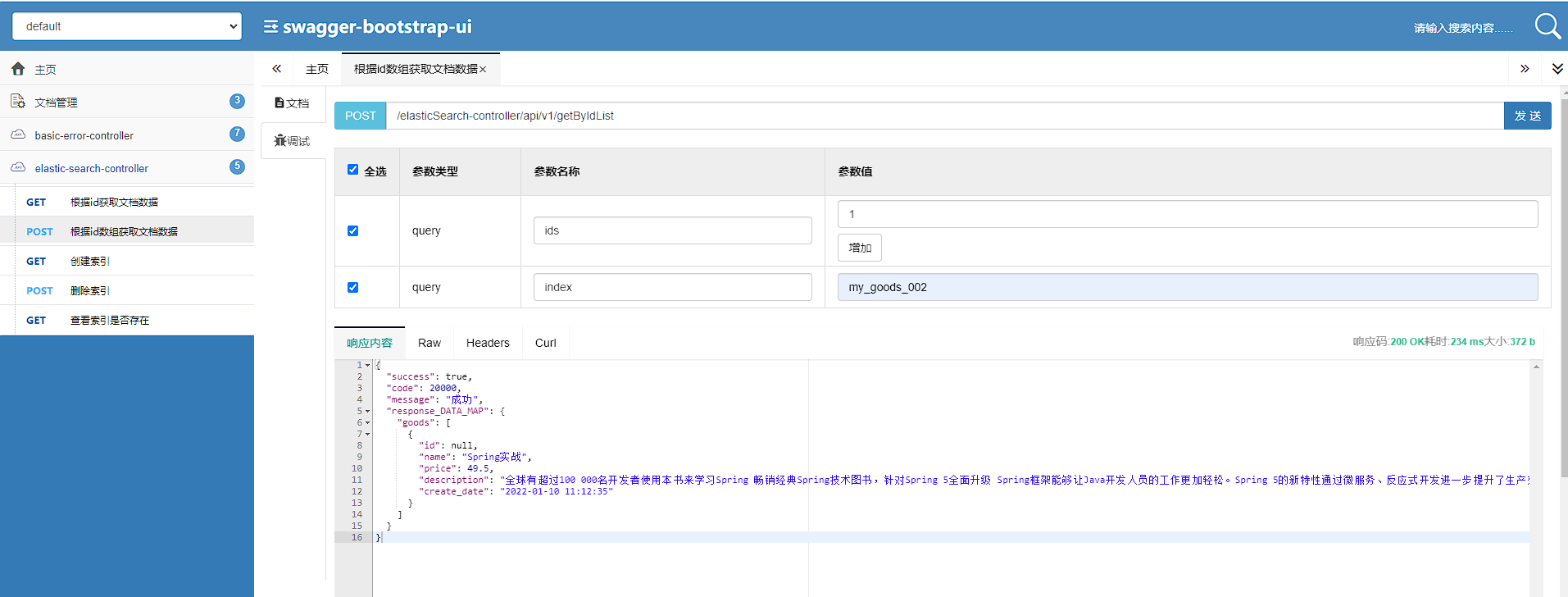
Task: Toggle the sidebar menu collapse icon
Action: tap(270, 27)
